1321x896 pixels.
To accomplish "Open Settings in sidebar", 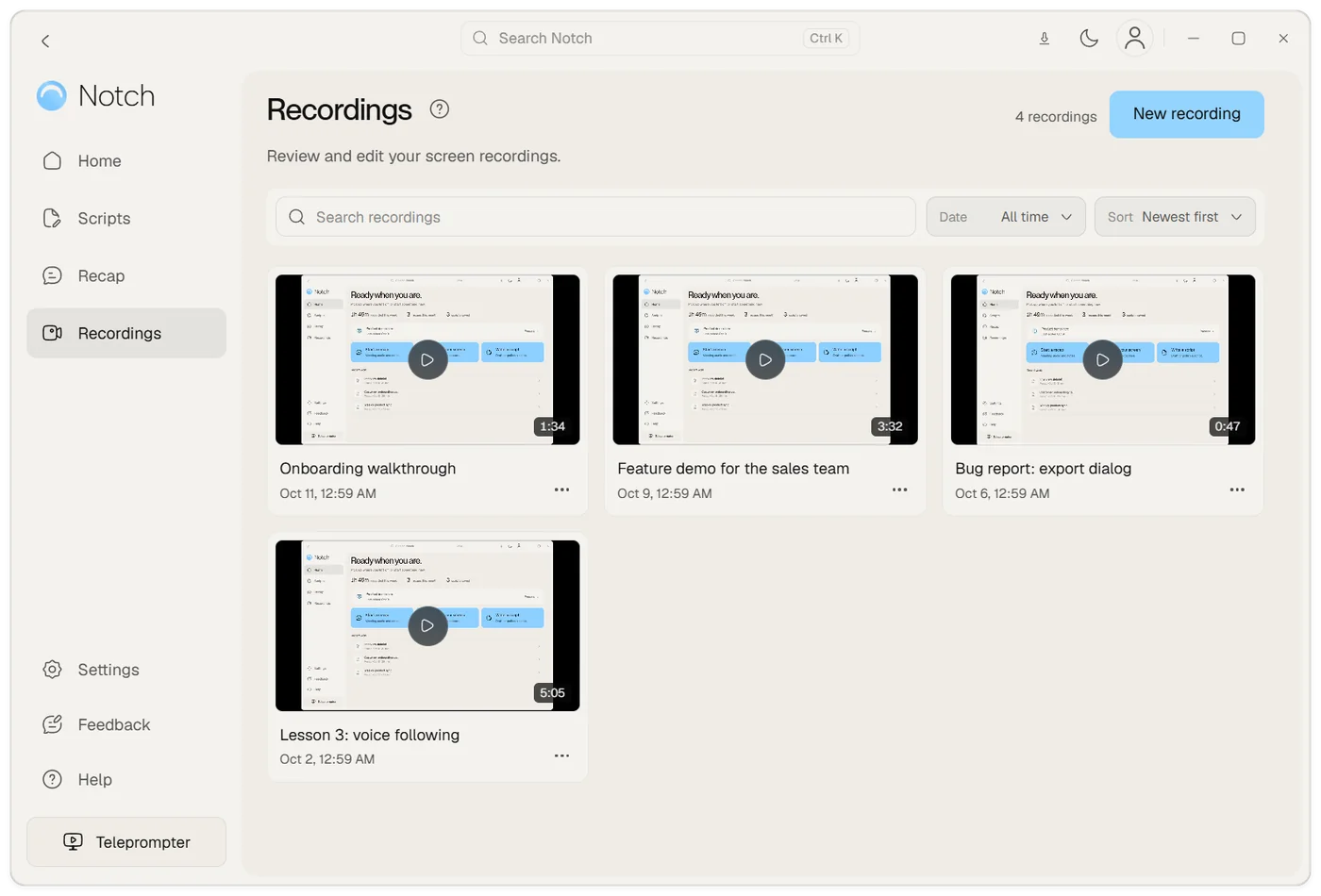I will (126, 670).
